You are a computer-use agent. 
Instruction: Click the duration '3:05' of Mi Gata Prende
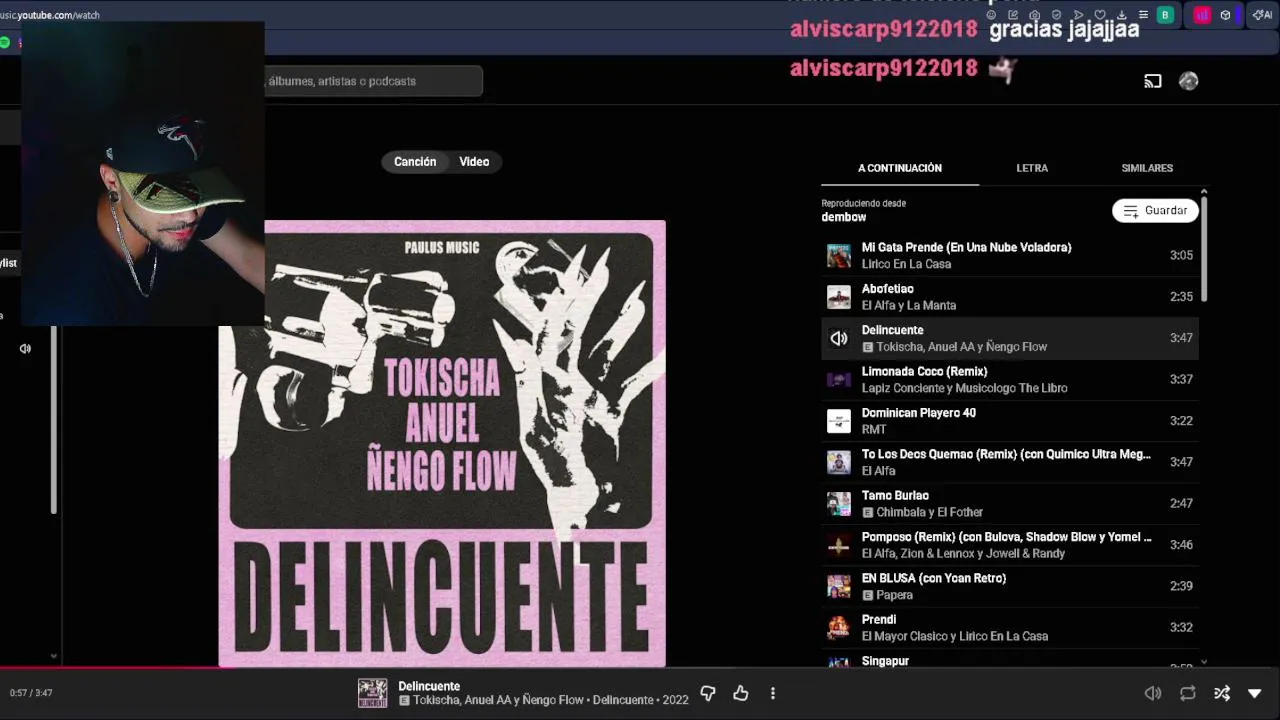tap(1181, 255)
